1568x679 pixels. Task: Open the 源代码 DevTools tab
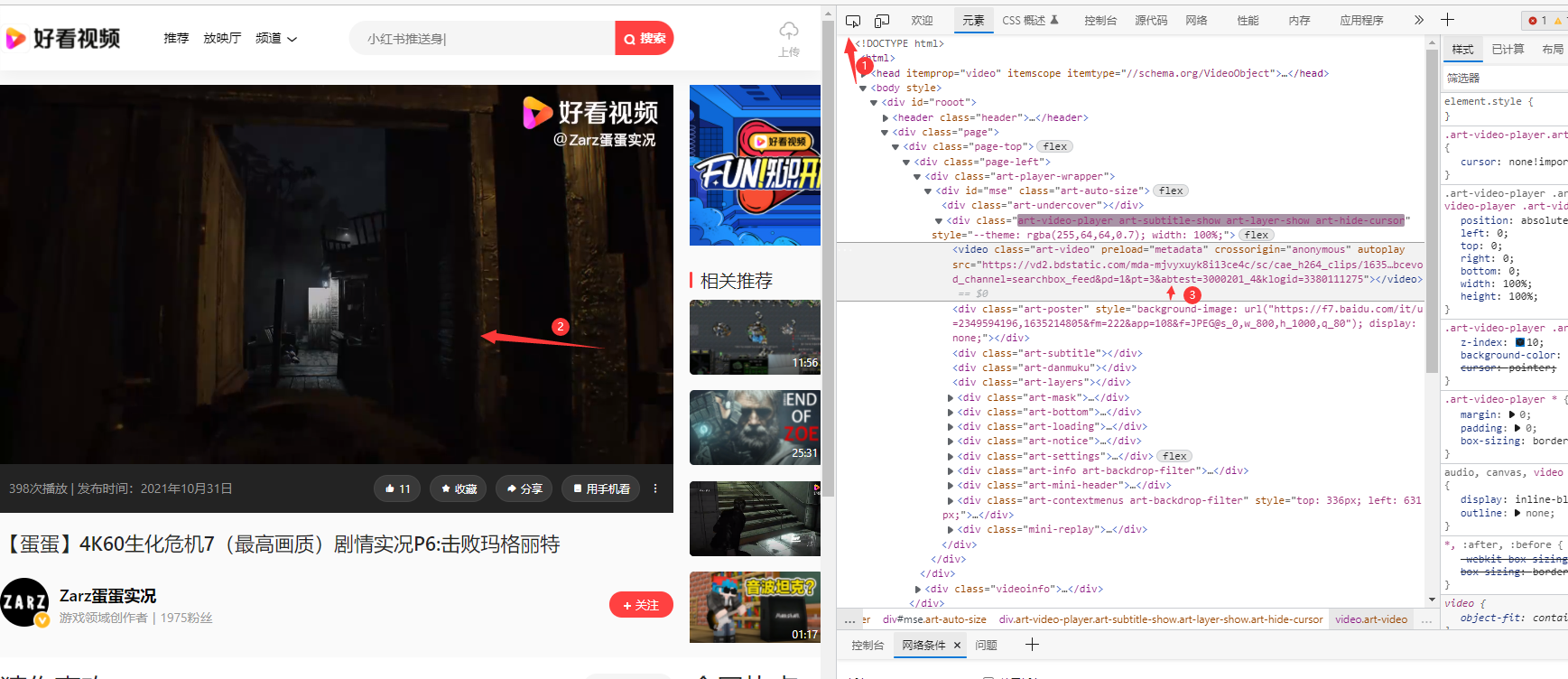pos(1151,21)
